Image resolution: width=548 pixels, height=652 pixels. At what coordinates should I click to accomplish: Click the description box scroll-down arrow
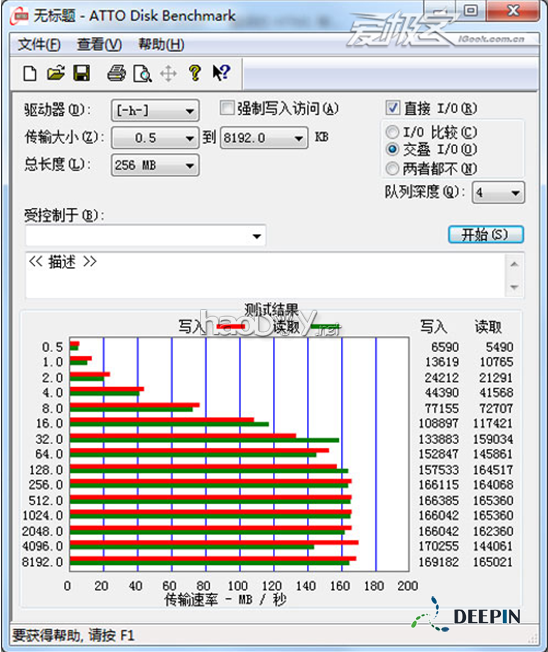pyautogui.click(x=514, y=287)
